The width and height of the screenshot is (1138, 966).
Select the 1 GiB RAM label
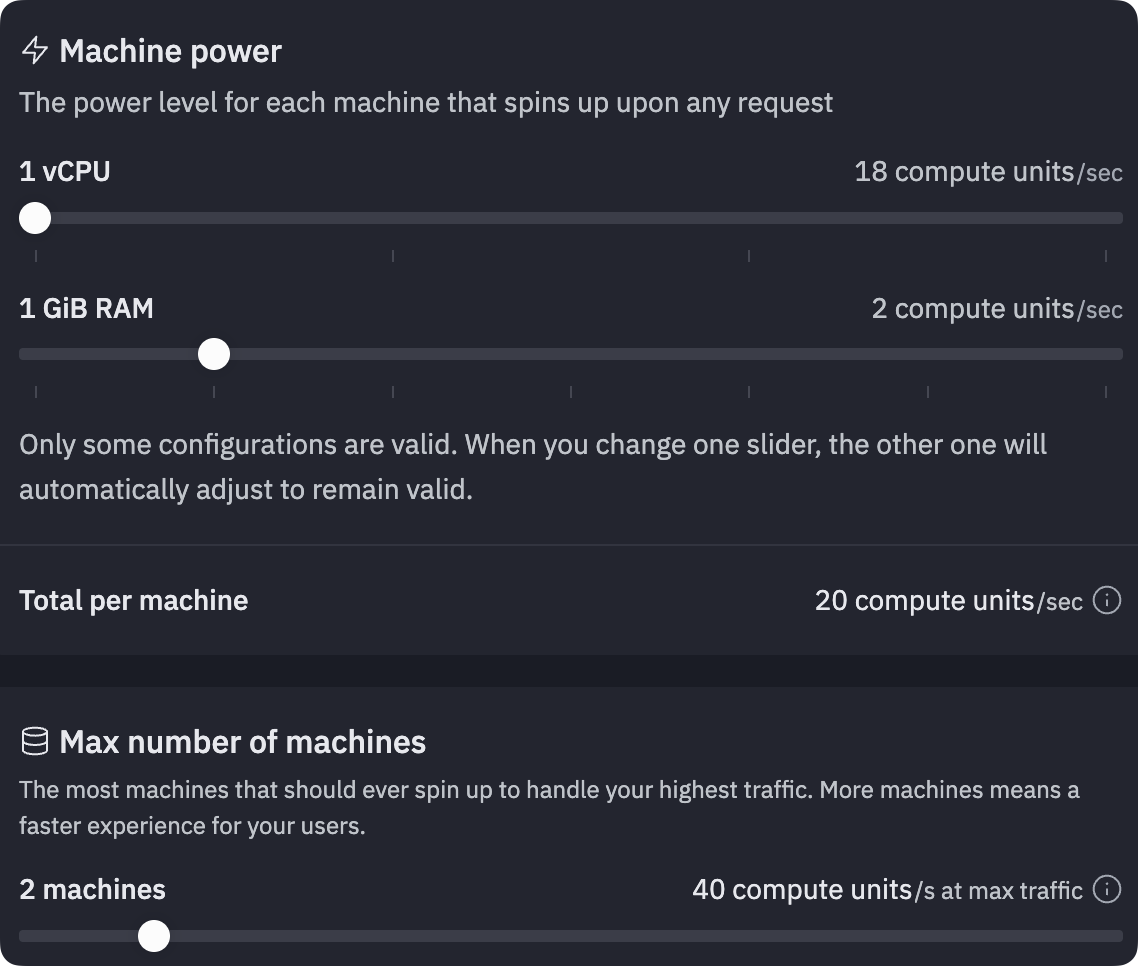[86, 308]
